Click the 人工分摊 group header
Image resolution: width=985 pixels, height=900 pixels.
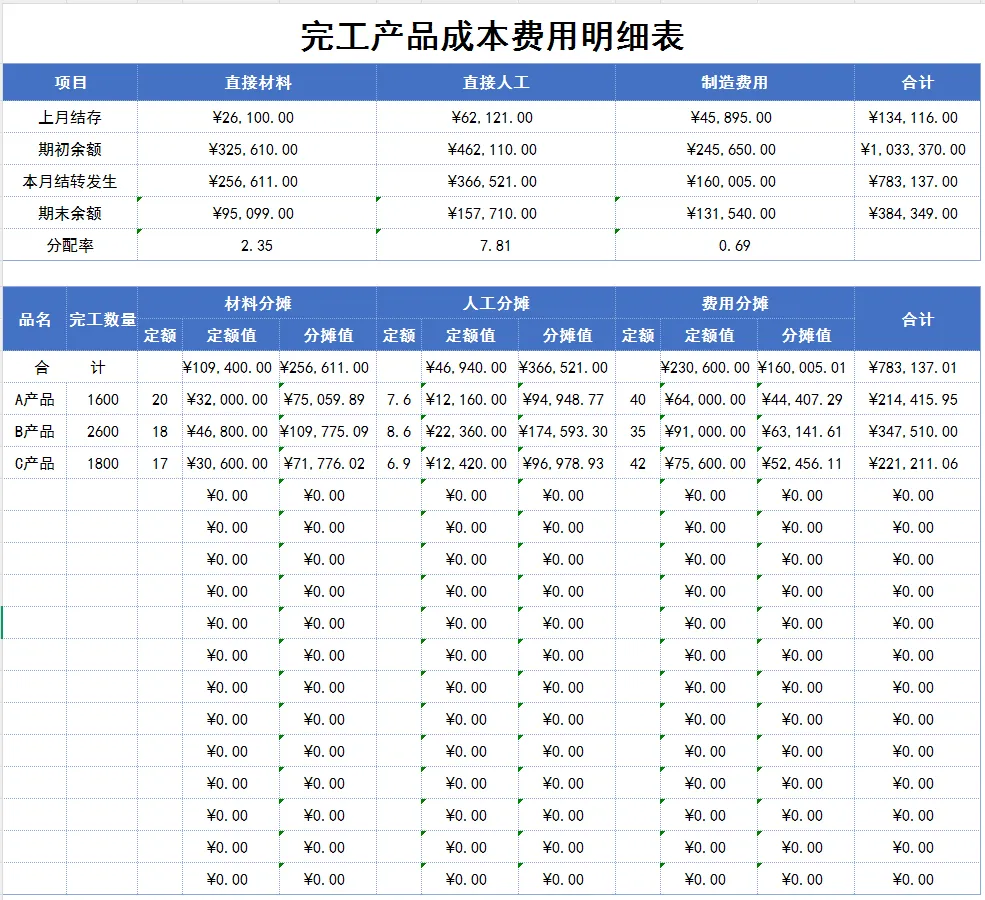click(x=496, y=303)
